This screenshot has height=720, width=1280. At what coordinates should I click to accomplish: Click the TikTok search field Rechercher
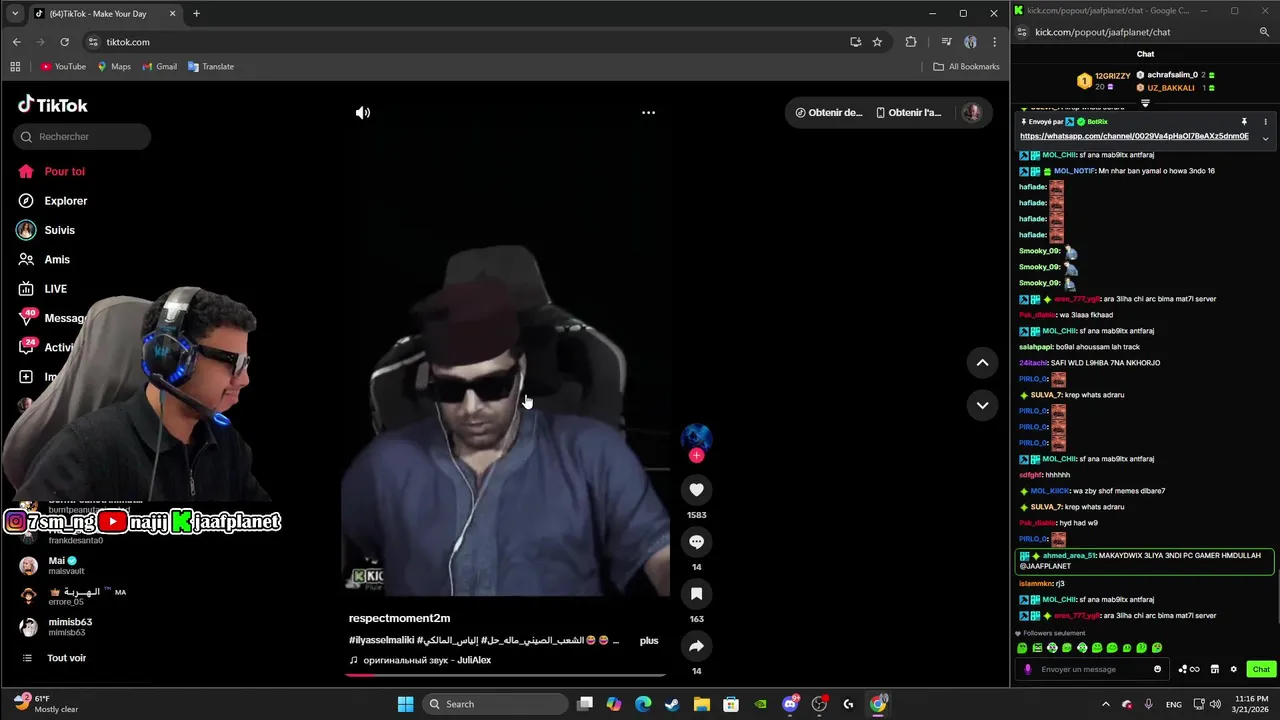coord(82,137)
